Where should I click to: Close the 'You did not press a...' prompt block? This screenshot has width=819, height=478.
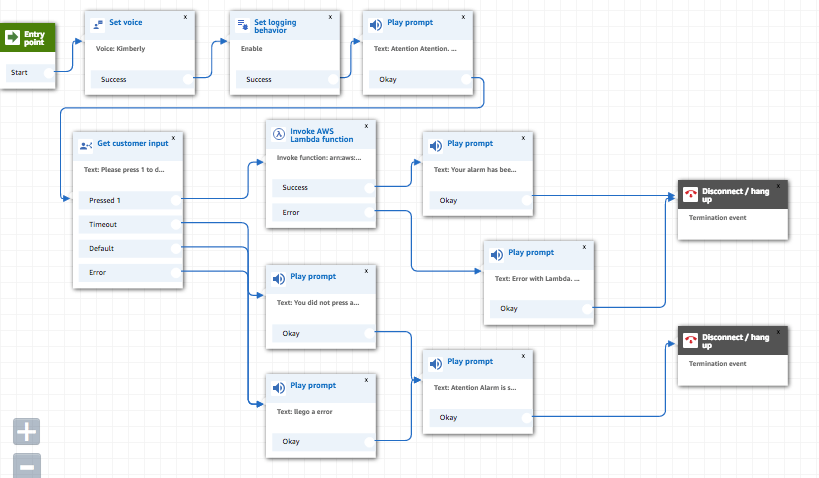(x=367, y=271)
